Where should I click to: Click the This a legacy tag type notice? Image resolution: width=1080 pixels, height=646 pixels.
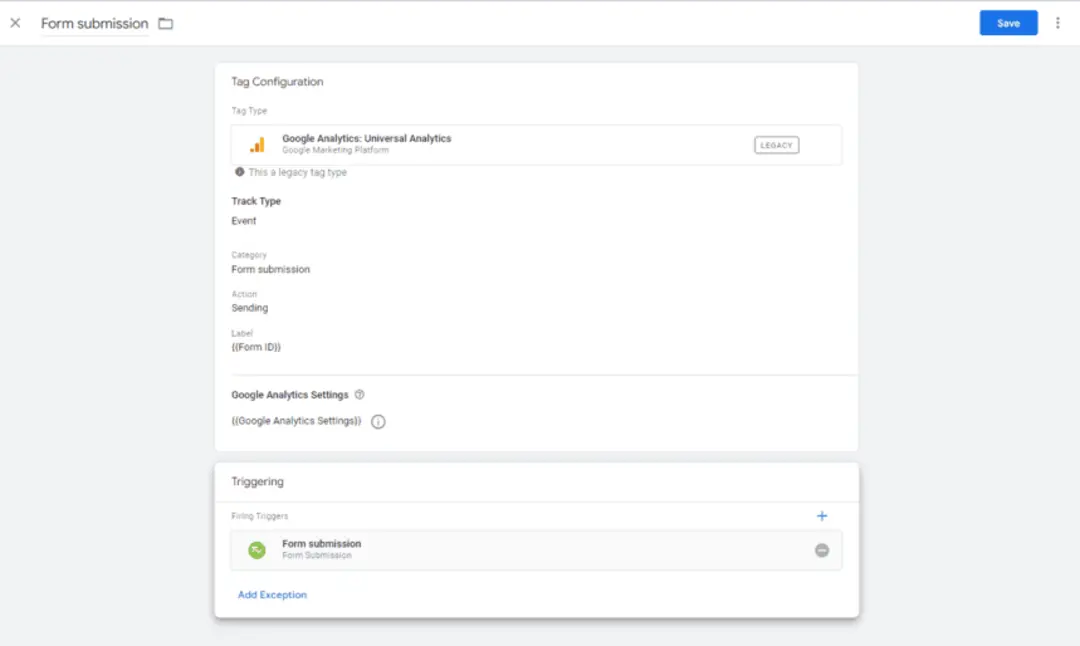[x=298, y=172]
